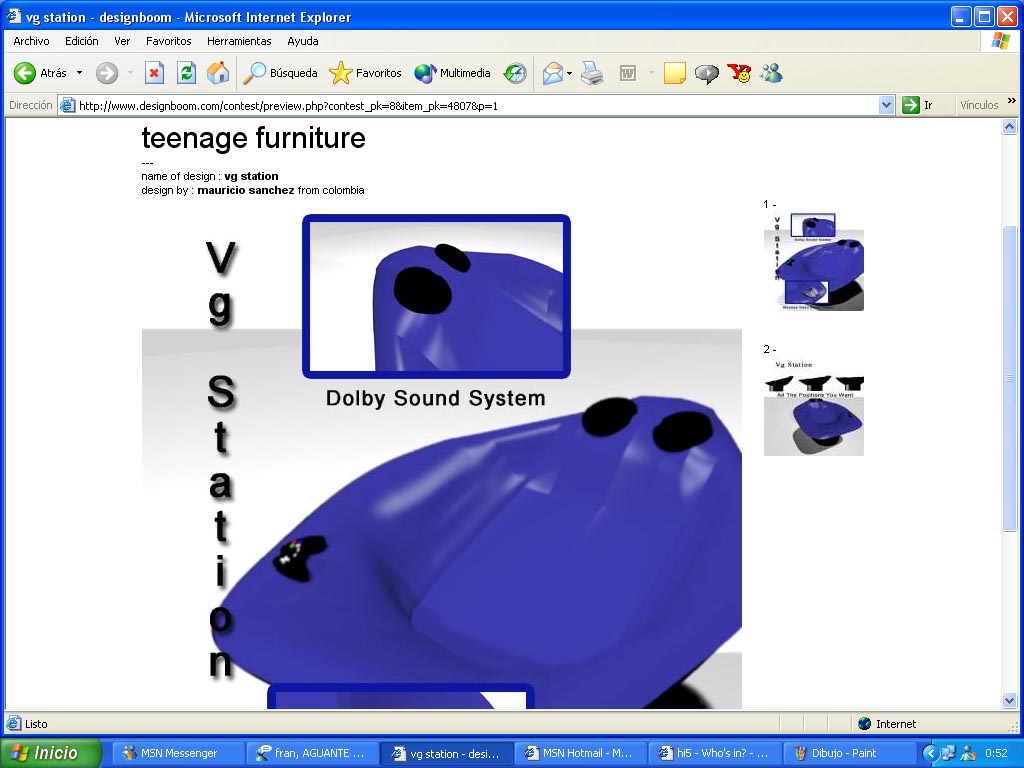This screenshot has height=768, width=1024.
Task: Go to the Home page icon
Action: coord(217,73)
